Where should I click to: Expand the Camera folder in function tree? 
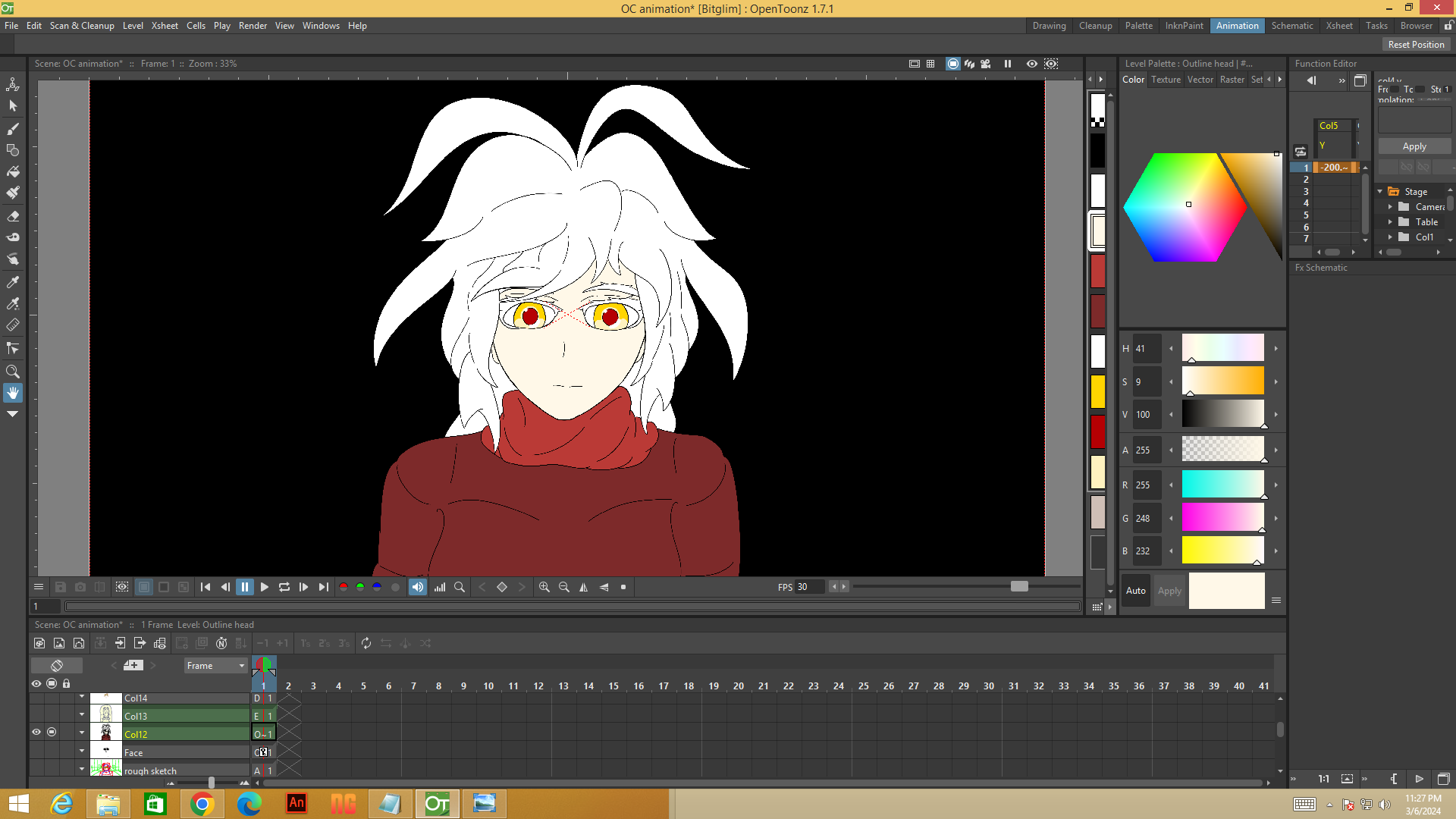[1390, 207]
